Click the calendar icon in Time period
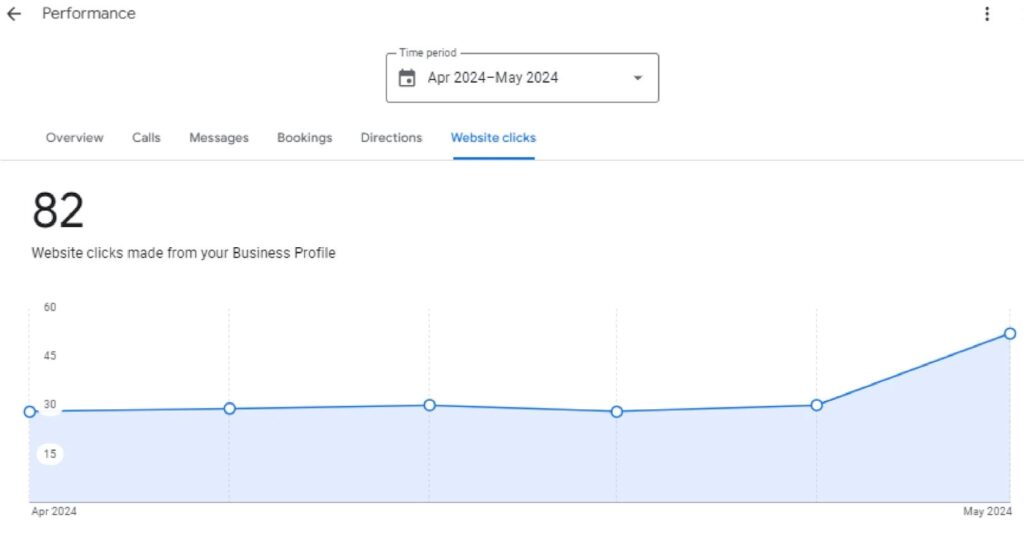Viewport: 1024px width, 545px height. pos(407,78)
